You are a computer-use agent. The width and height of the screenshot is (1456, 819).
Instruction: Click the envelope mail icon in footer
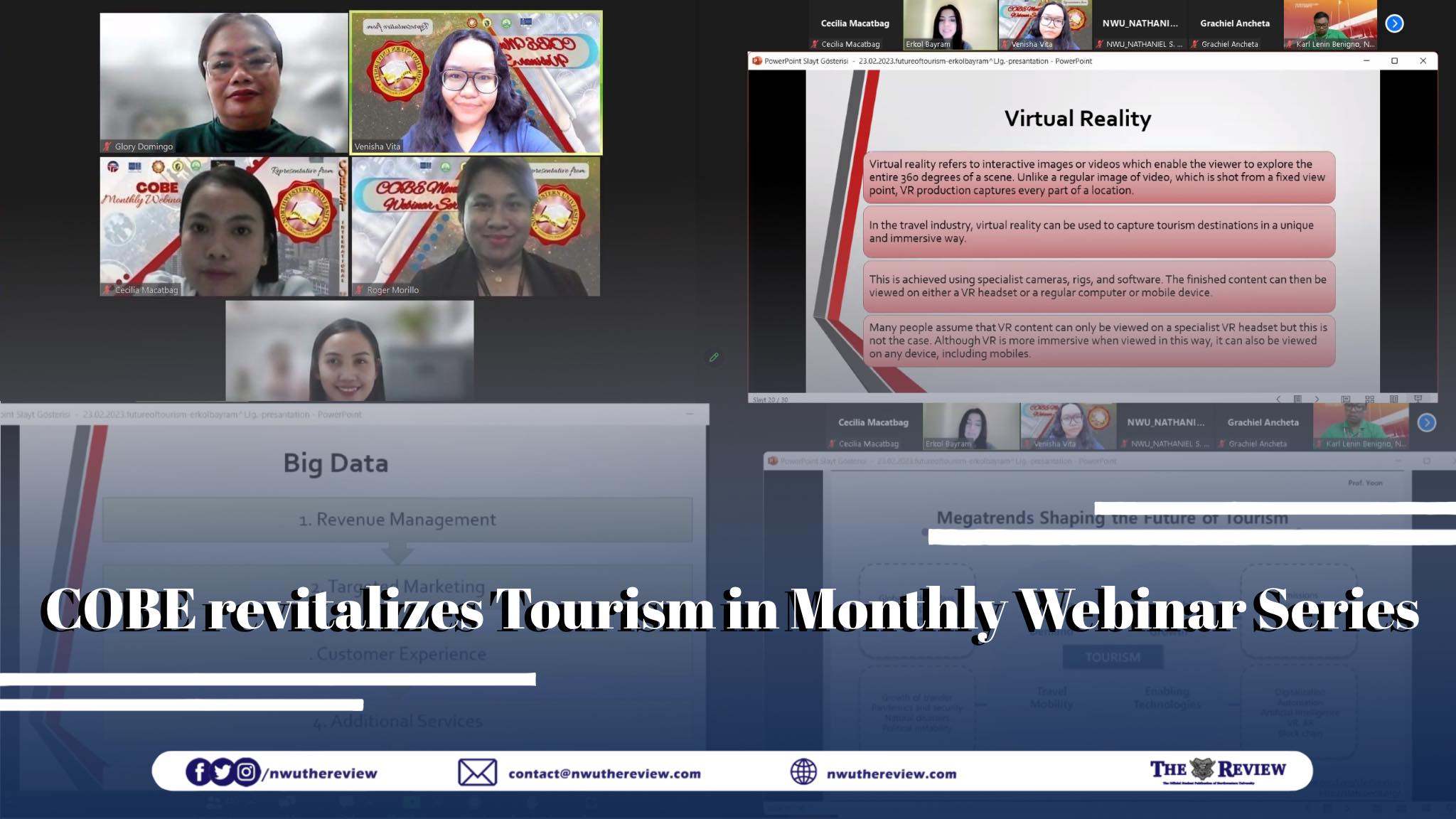(x=477, y=772)
